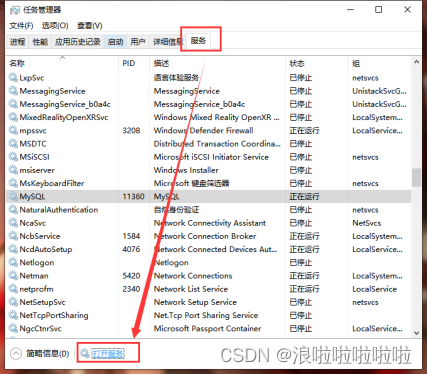Select the Microsoft Passport Container description

(207, 328)
